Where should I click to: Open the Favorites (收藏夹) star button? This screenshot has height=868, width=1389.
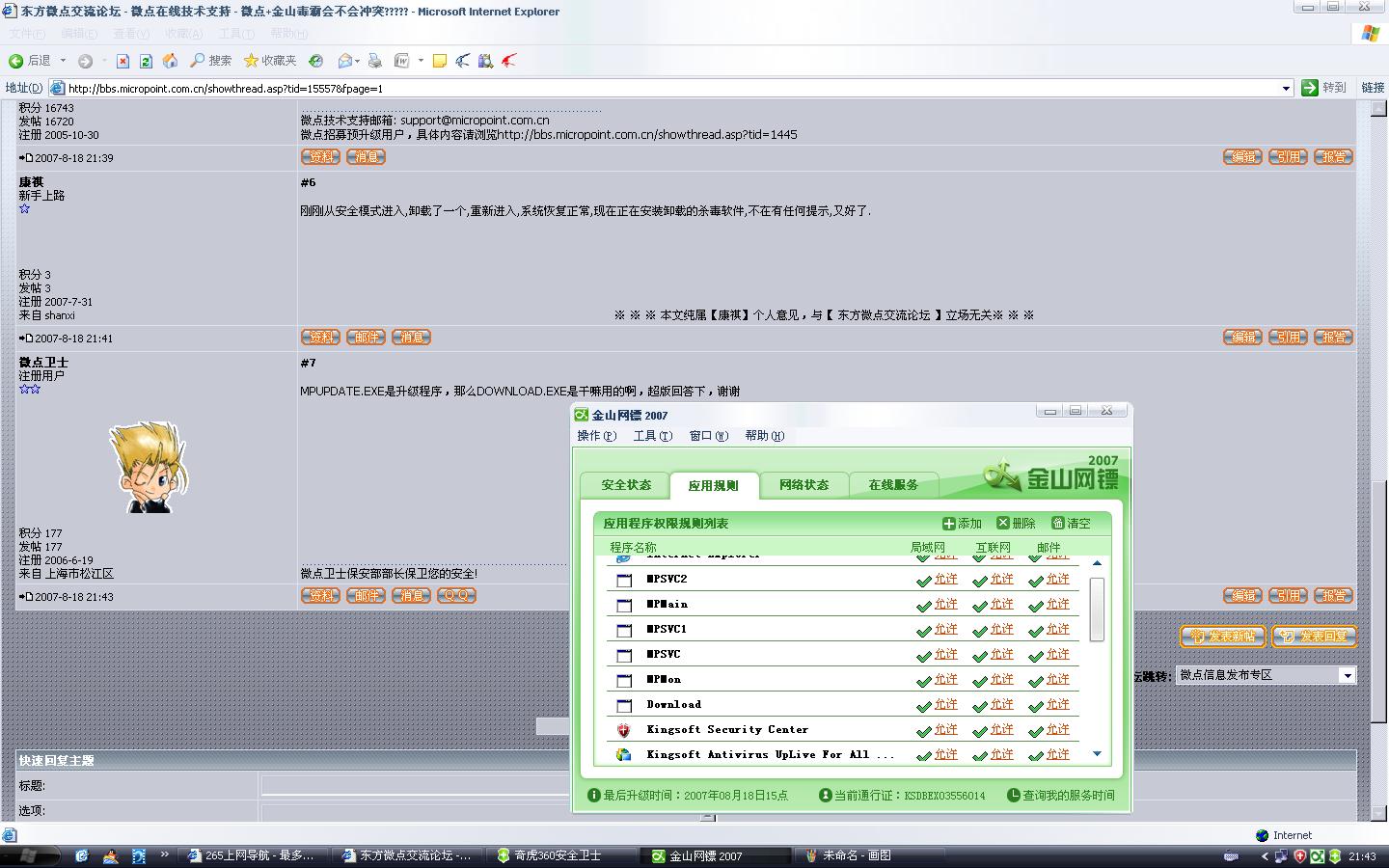pyautogui.click(x=270, y=61)
